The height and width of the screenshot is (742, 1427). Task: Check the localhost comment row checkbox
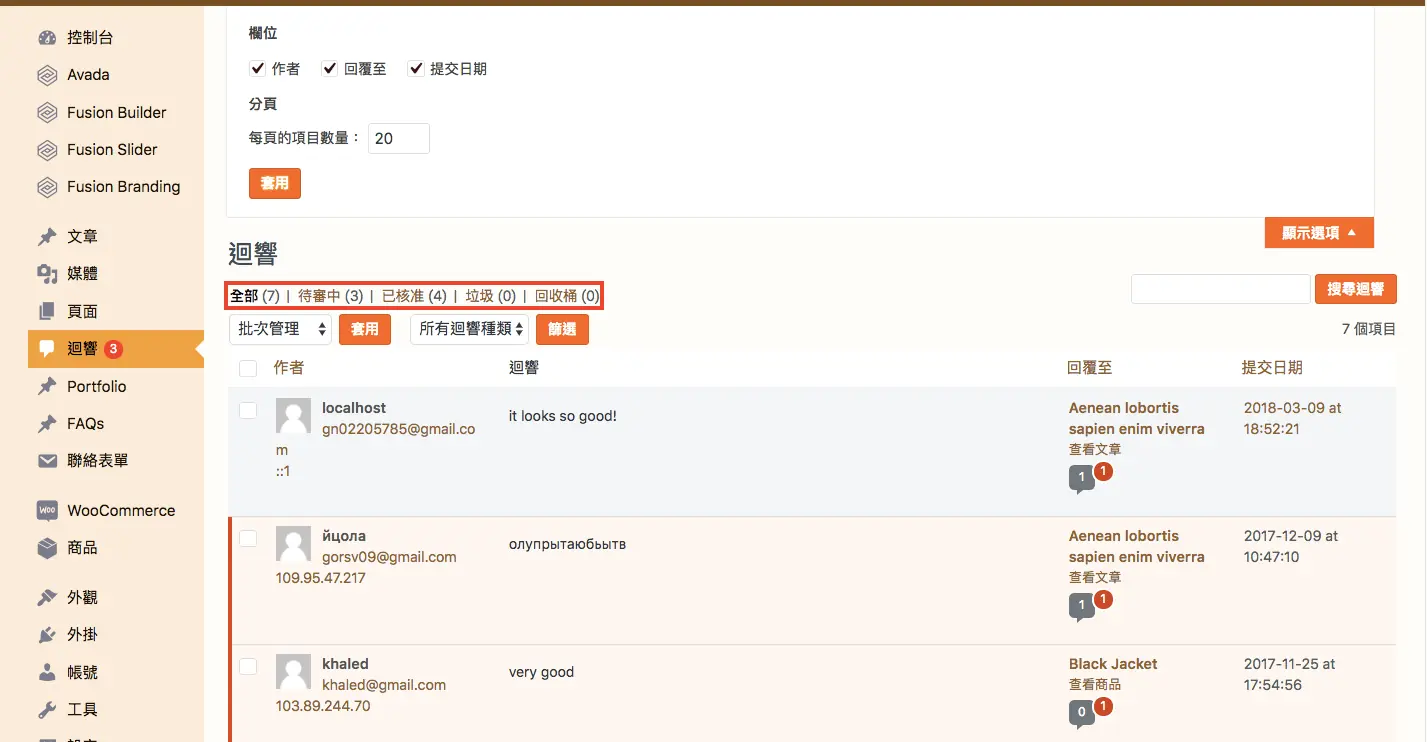[248, 410]
